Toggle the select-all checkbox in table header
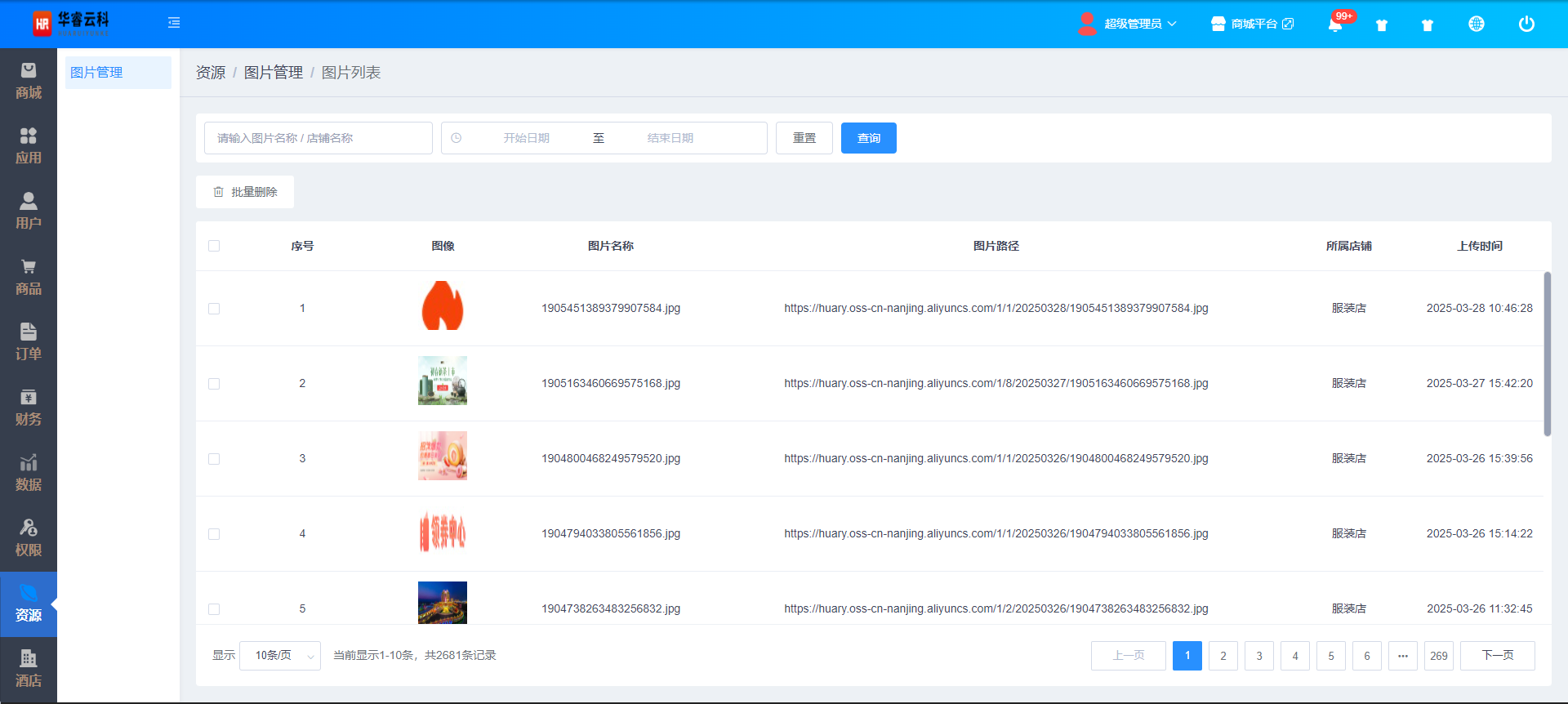This screenshot has height=704, width=1568. pyautogui.click(x=214, y=246)
